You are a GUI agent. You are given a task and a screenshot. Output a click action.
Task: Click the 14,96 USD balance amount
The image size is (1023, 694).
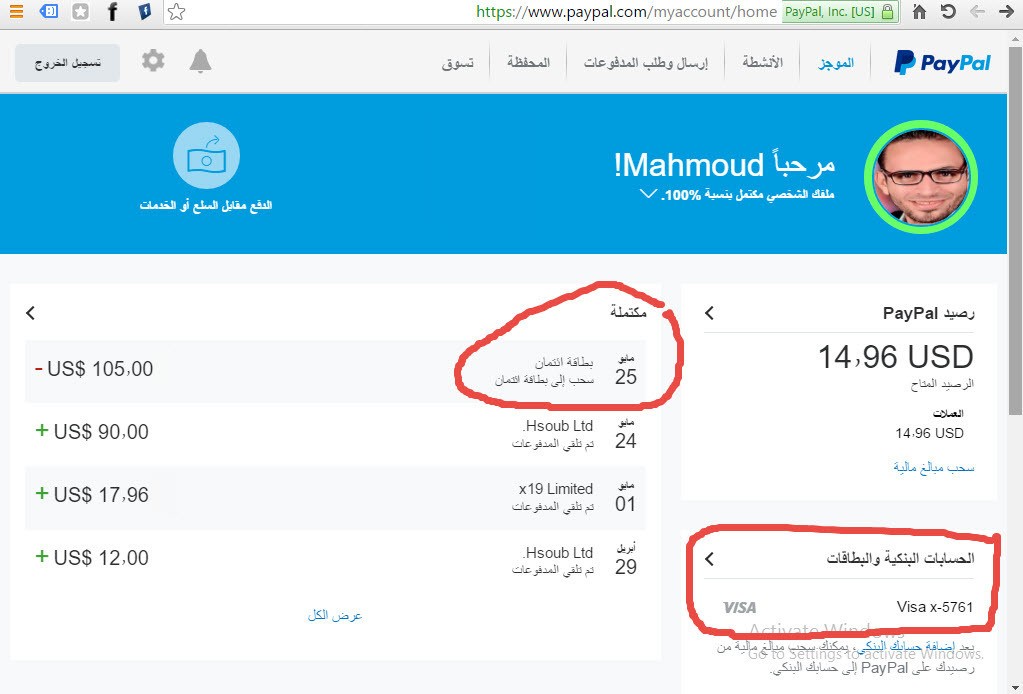coord(895,357)
